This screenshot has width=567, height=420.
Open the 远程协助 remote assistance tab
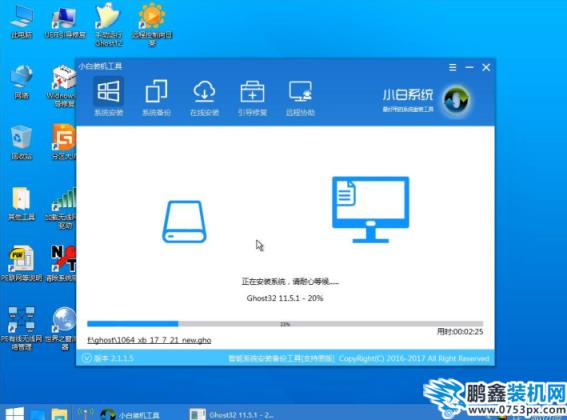tap(300, 98)
